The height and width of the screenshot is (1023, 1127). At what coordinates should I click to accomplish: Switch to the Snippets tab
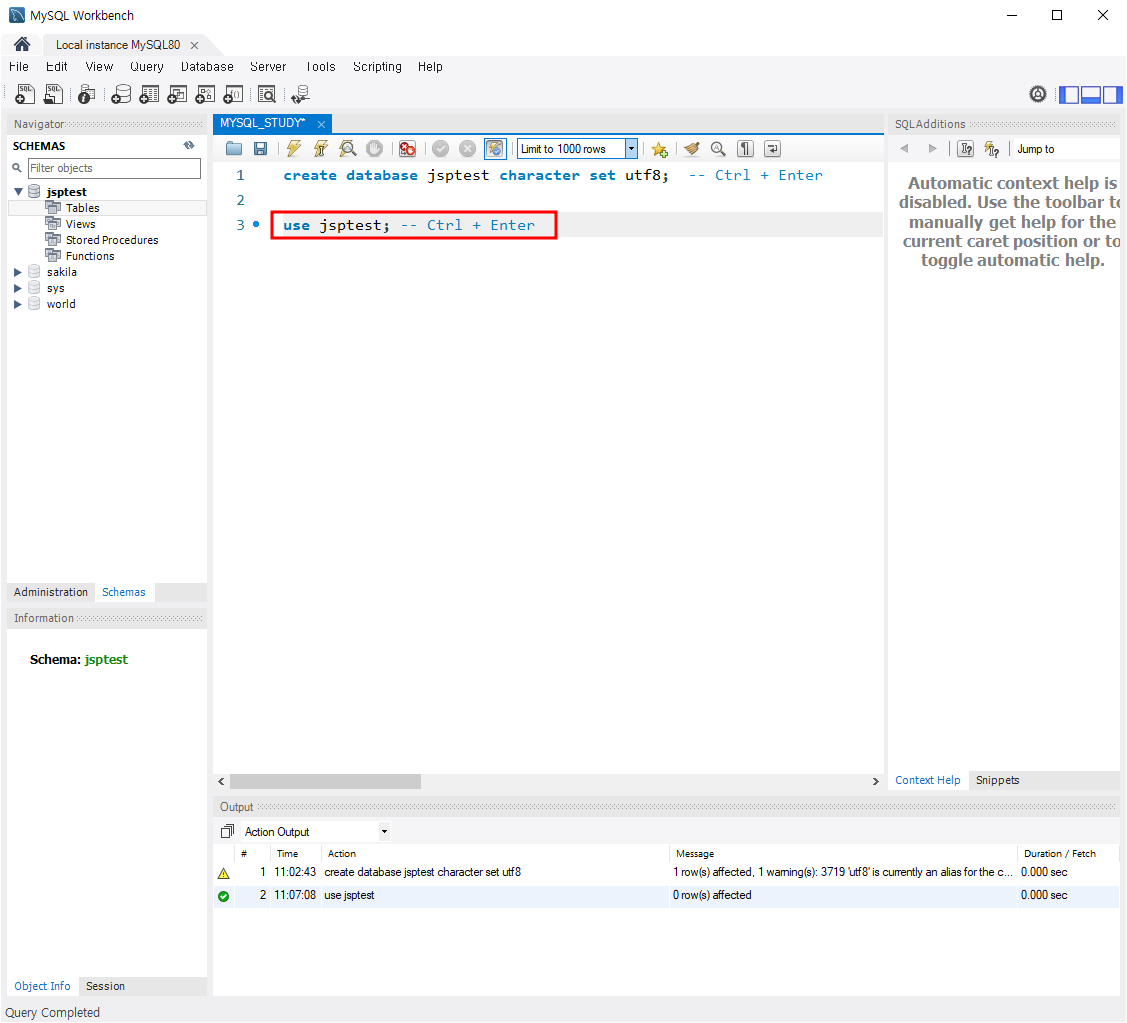[997, 780]
